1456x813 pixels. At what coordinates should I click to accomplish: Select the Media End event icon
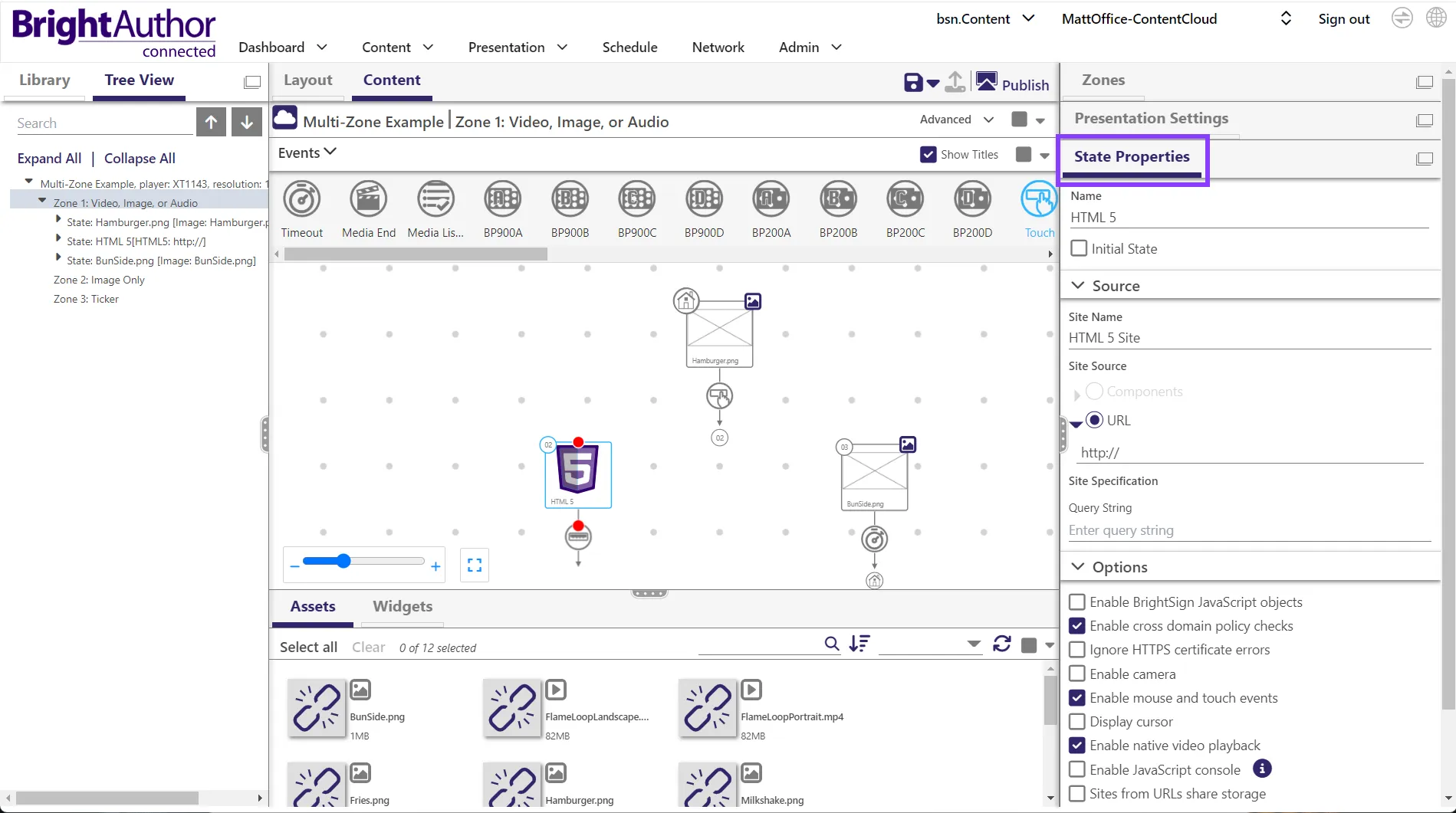(369, 199)
